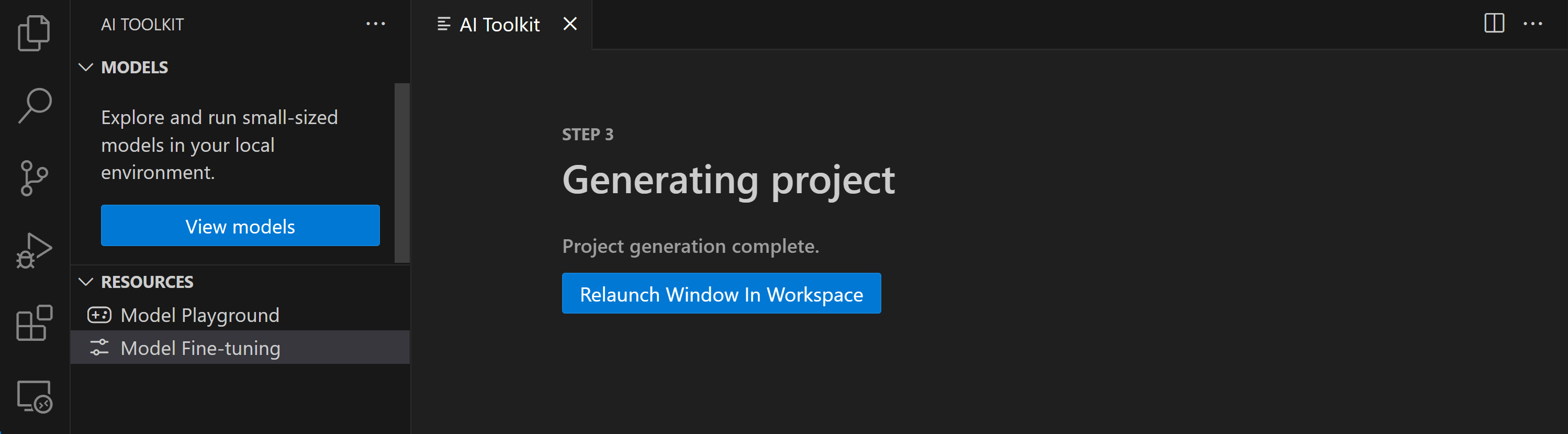Collapse the MODELS section

(x=86, y=68)
